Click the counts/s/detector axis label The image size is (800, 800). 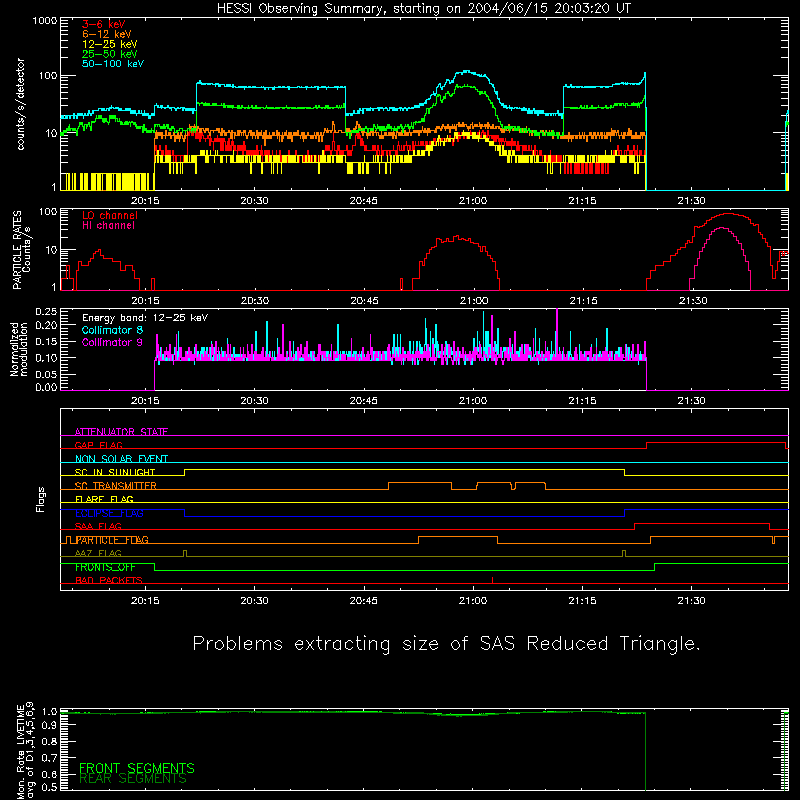(21, 104)
